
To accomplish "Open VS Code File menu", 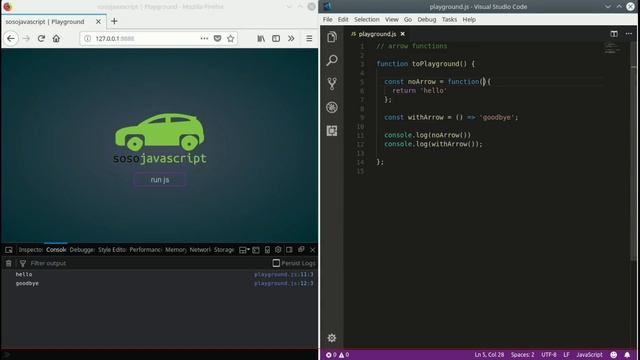I will pos(327,20).
